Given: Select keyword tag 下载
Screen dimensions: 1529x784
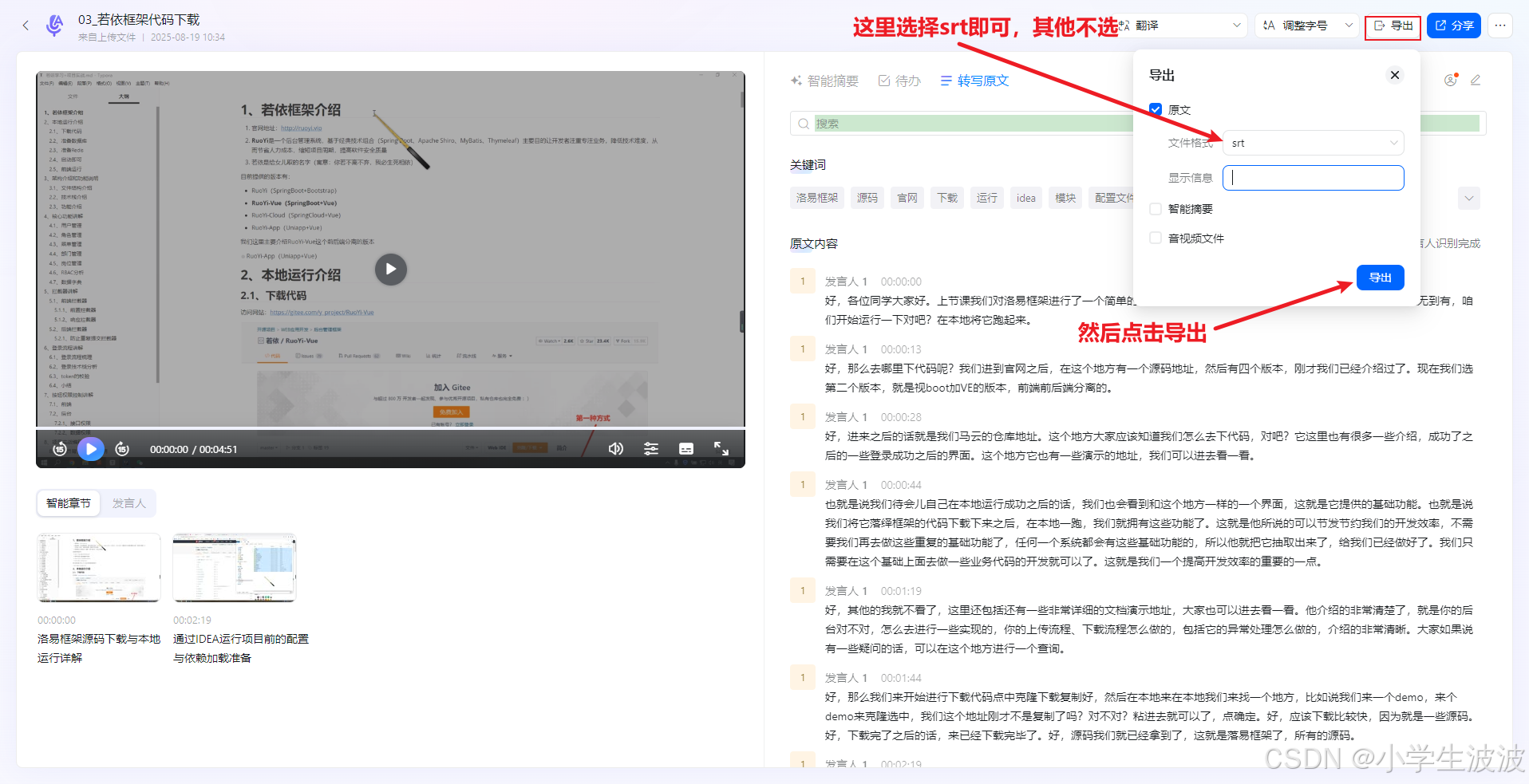Looking at the screenshot, I should pyautogui.click(x=947, y=198).
